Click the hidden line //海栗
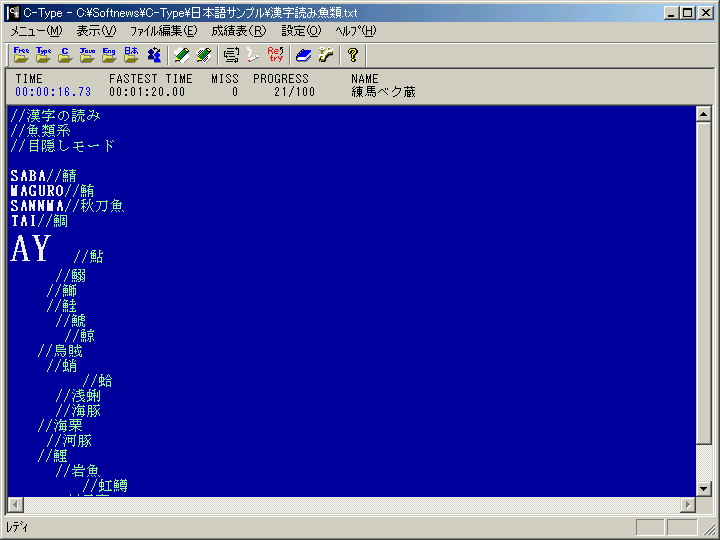720x540 pixels. pos(60,426)
